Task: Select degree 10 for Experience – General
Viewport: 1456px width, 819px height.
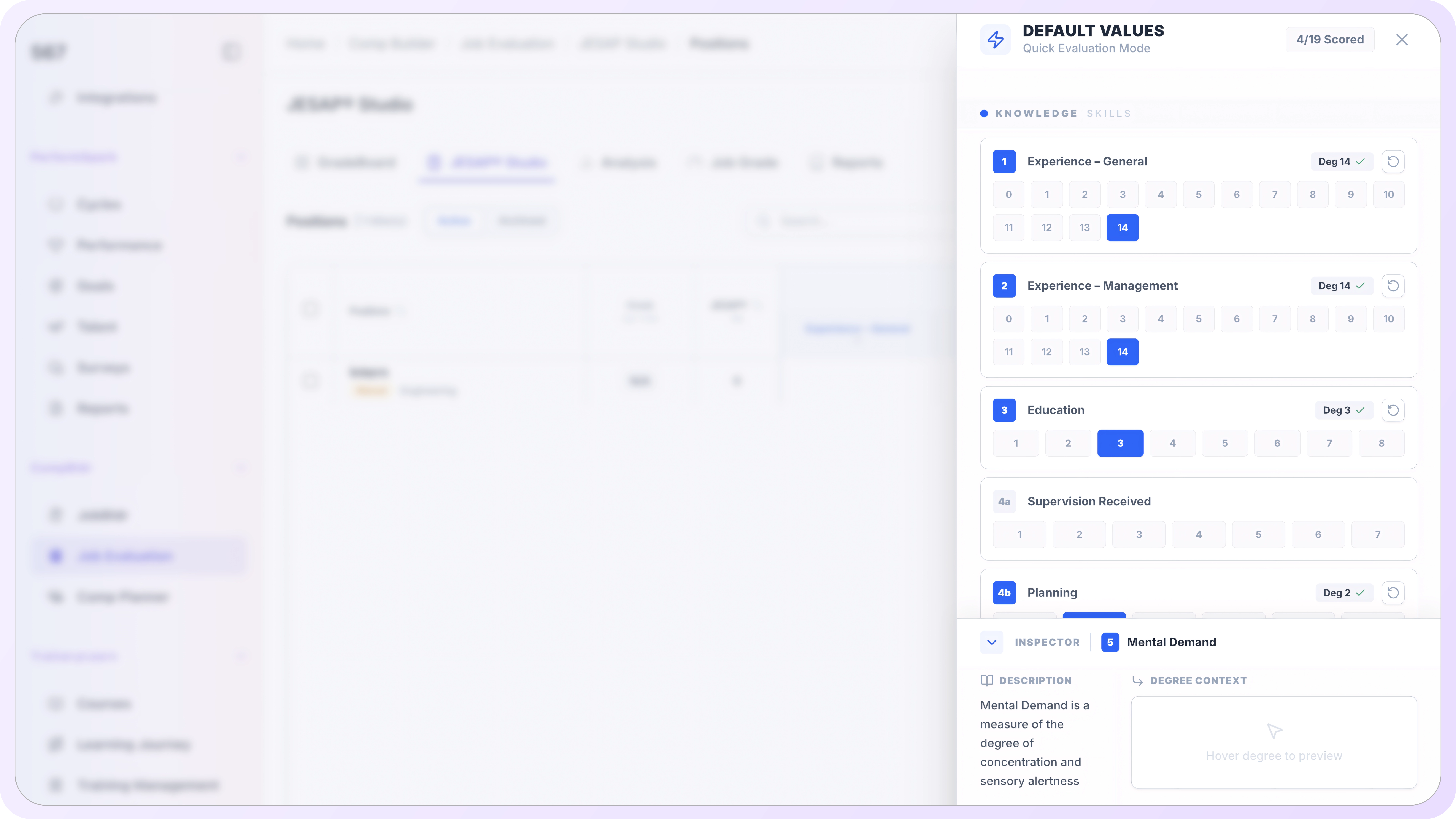Action: tap(1388, 194)
